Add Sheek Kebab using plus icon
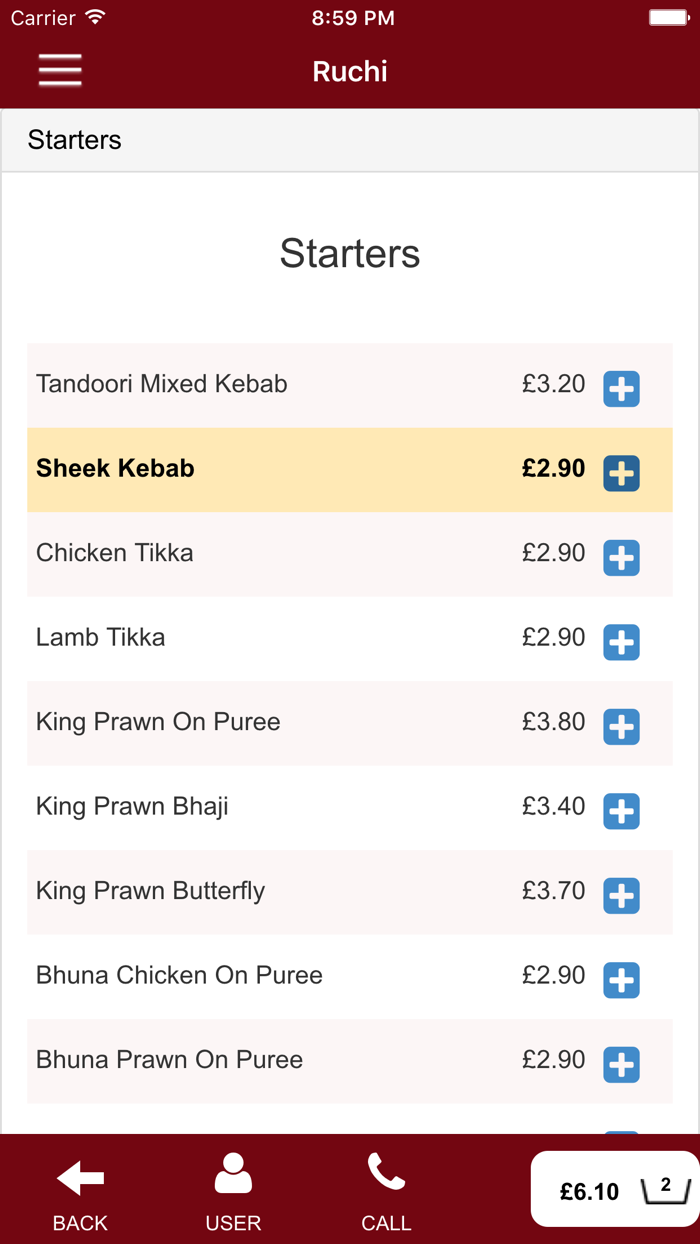This screenshot has height=1244, width=700. (621, 473)
